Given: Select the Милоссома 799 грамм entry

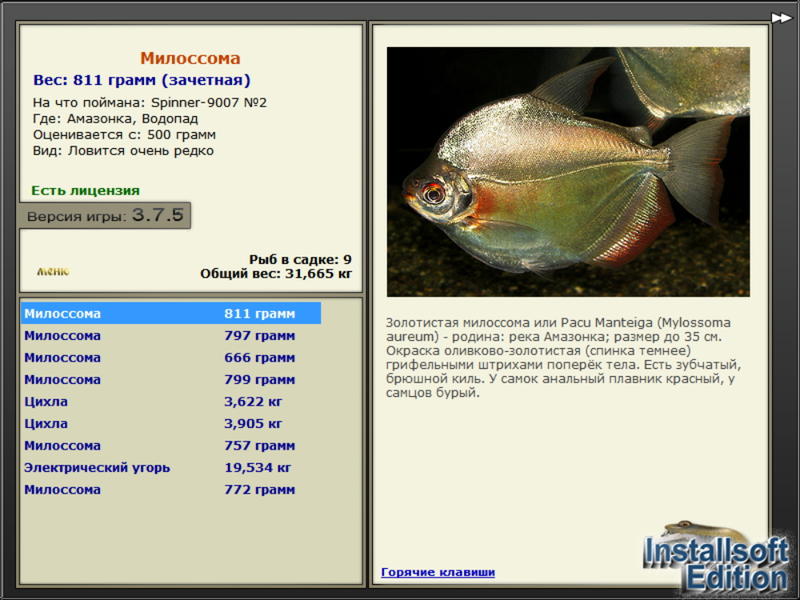Looking at the screenshot, I should (171, 380).
